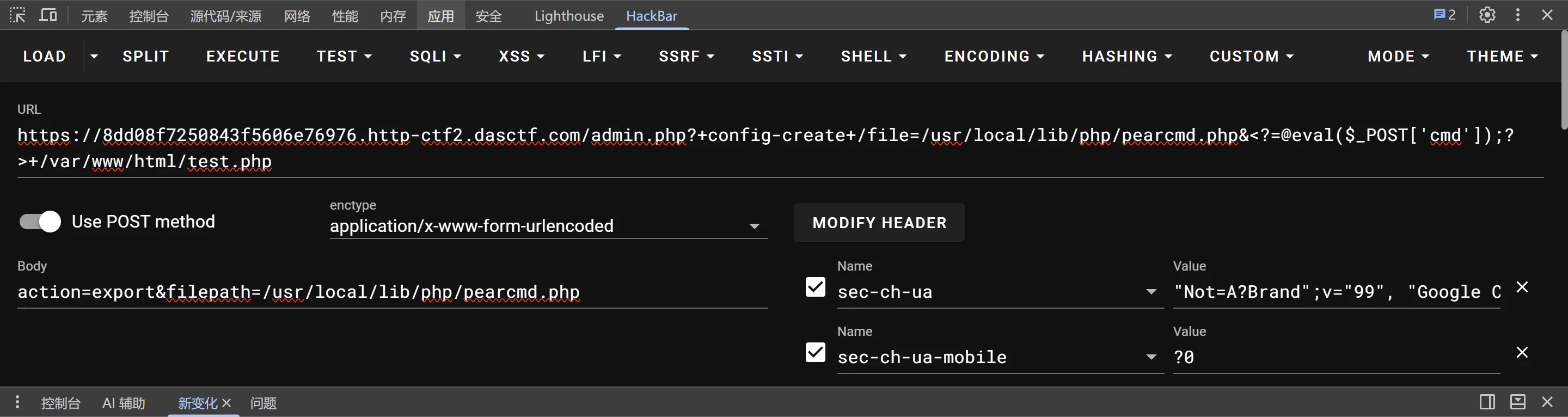1568x417 pixels.
Task: Remove the sec-ch-ua-mobile header row
Action: pos(1522,352)
